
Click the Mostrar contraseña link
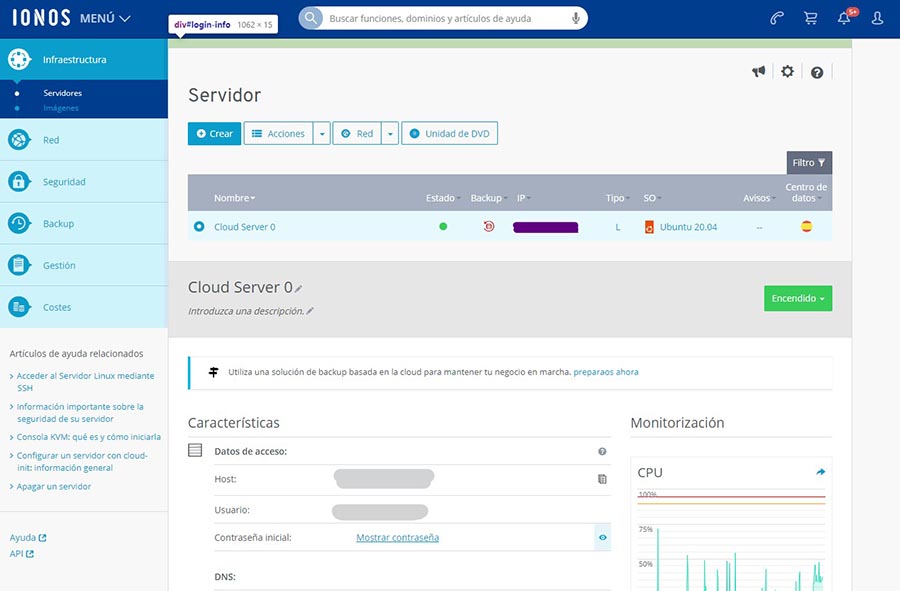(x=397, y=538)
